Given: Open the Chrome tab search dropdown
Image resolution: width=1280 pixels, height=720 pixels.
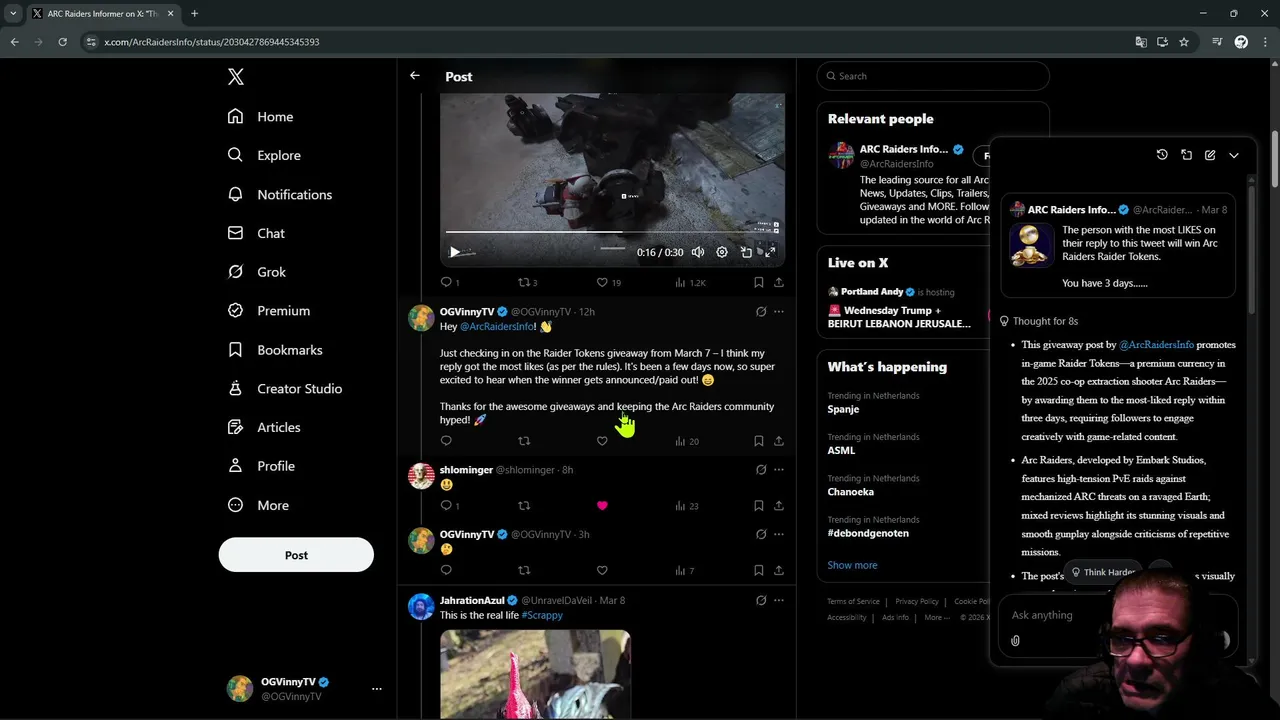Looking at the screenshot, I should point(13,13).
